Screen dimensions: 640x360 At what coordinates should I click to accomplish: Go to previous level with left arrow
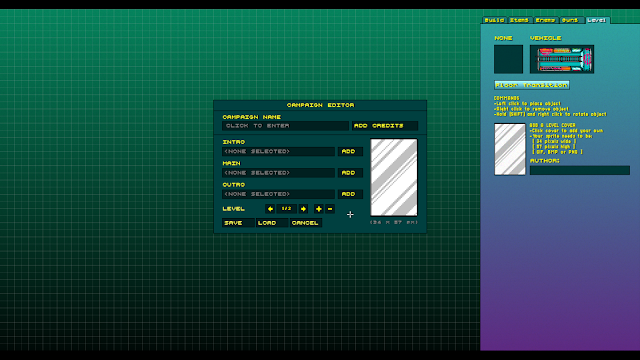(x=270, y=209)
